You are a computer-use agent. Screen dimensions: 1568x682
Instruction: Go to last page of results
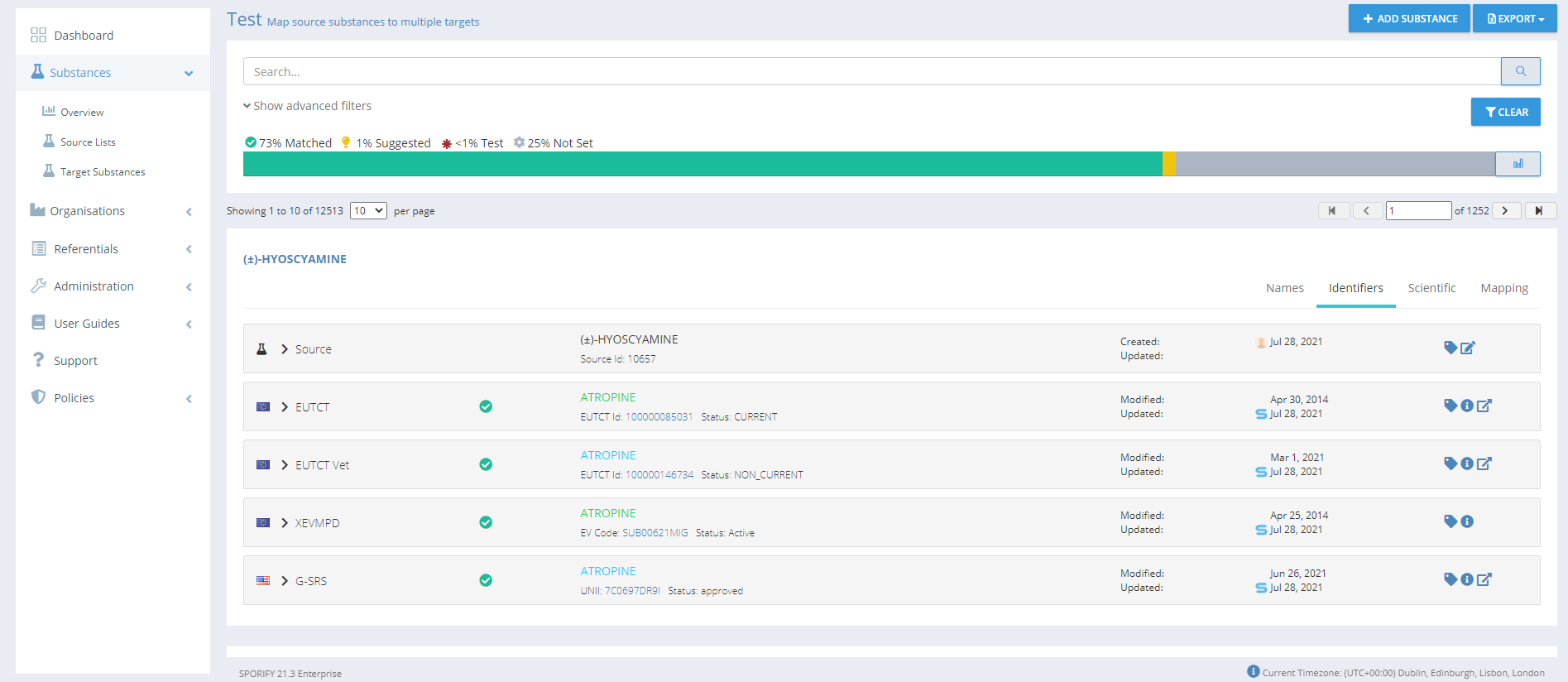click(1539, 211)
